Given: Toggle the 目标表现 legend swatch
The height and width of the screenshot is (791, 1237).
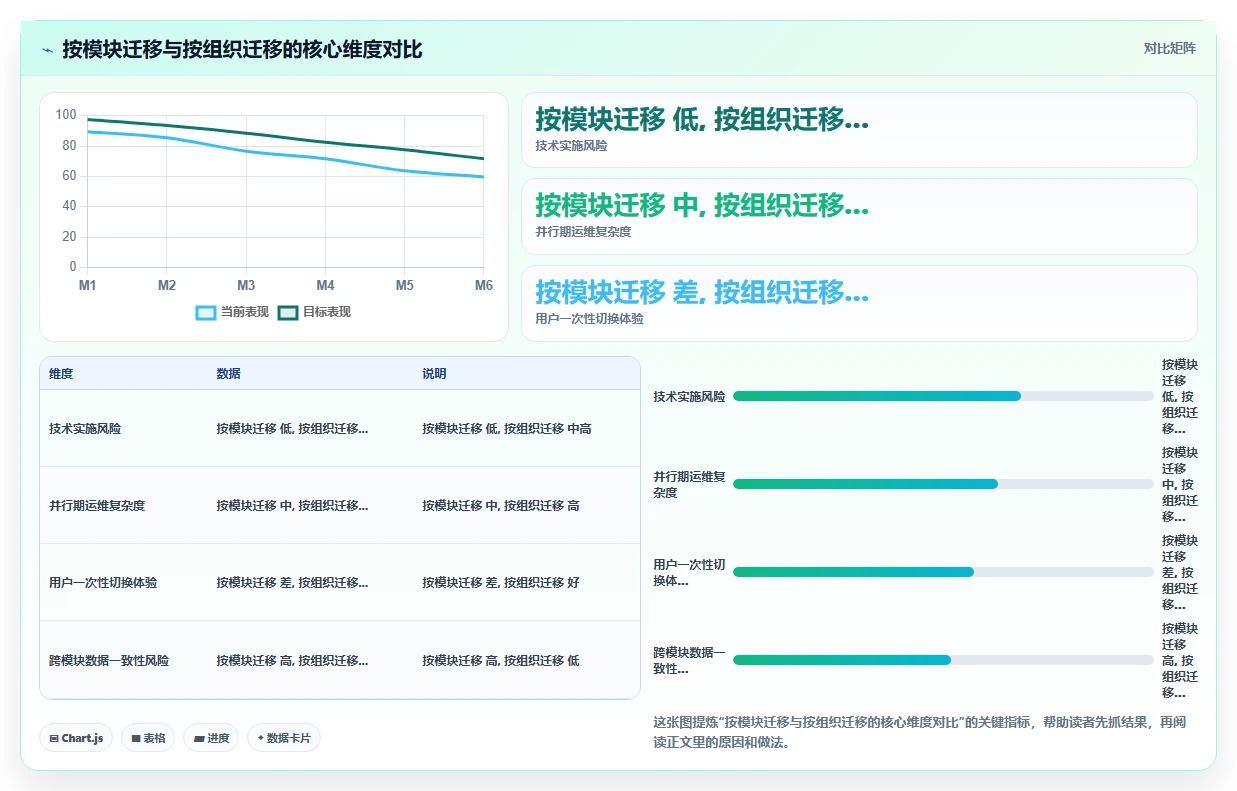Looking at the screenshot, I should pyautogui.click(x=287, y=312).
